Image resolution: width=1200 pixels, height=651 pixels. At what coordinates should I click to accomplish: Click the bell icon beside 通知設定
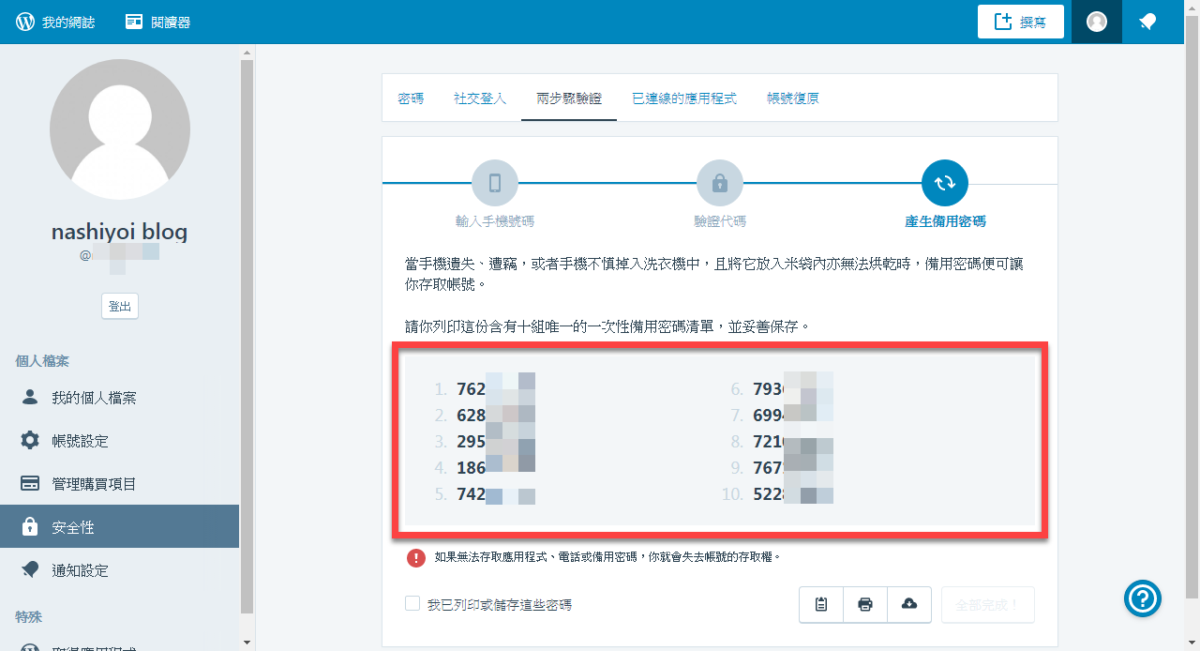[x=30, y=570]
